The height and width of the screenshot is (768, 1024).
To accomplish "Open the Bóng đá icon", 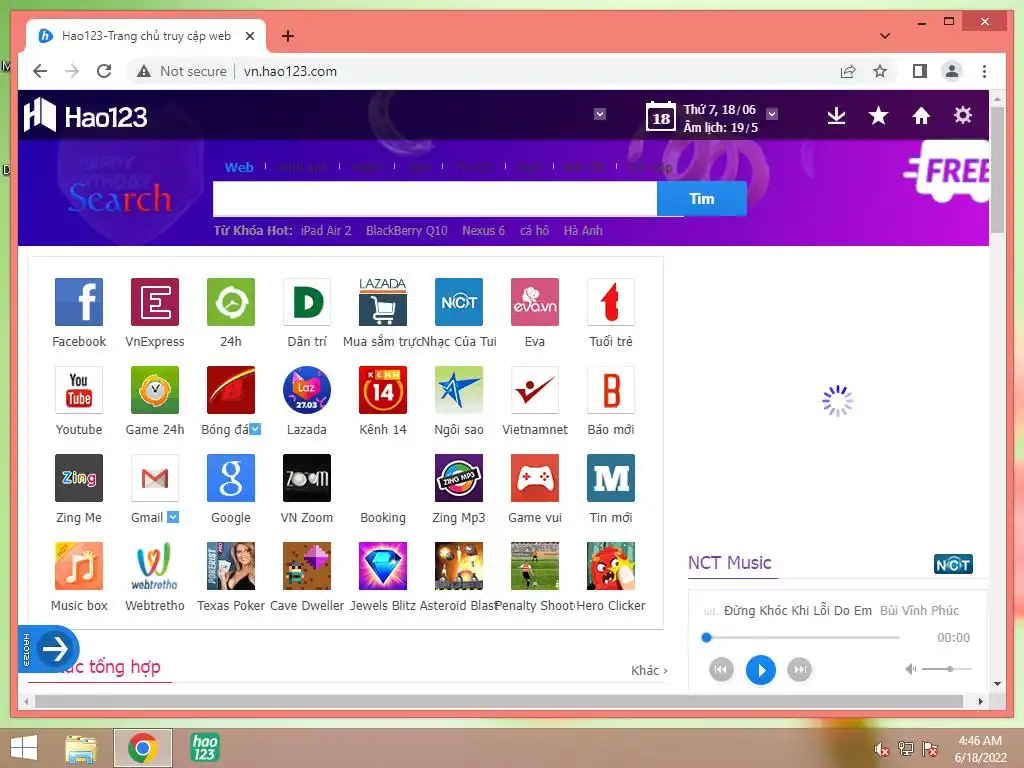I will (x=231, y=390).
